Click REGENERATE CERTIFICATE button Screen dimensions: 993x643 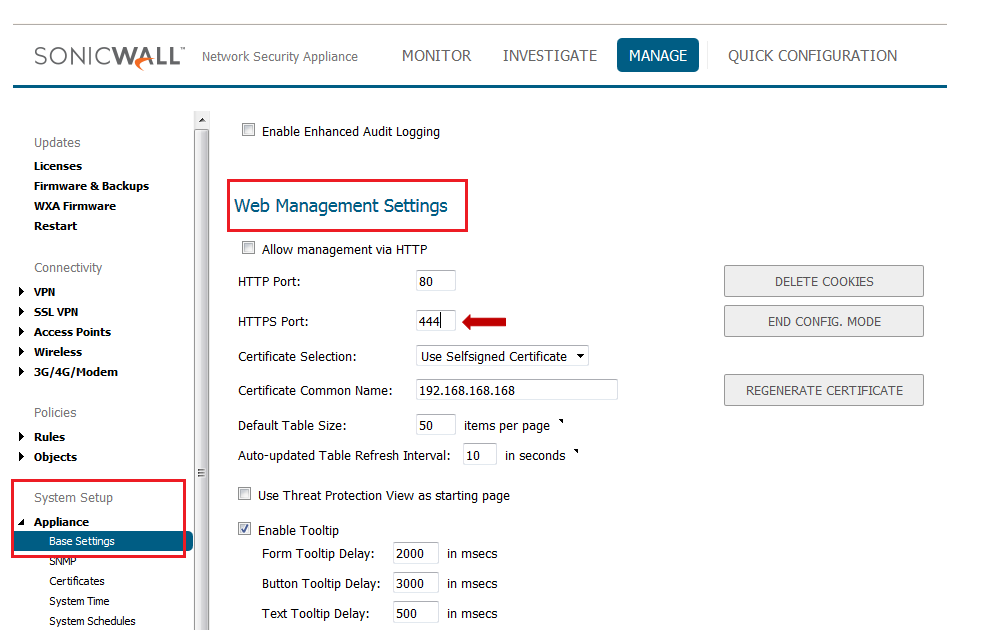tap(824, 390)
